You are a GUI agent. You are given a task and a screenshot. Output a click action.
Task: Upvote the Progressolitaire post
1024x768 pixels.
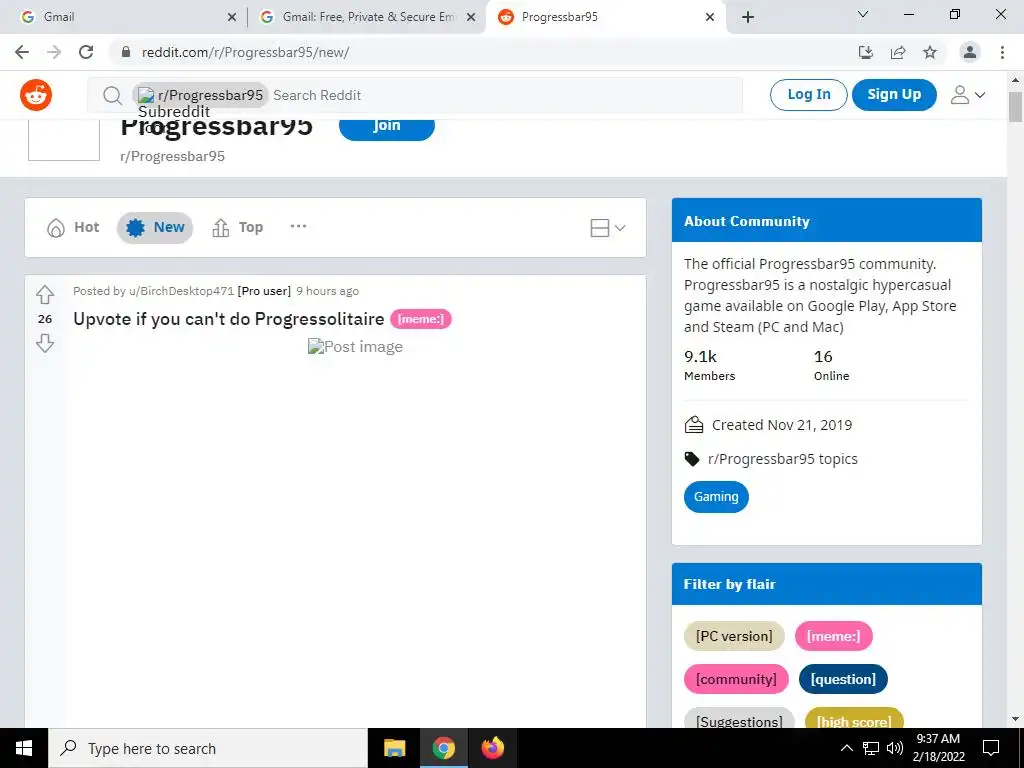coord(44,295)
